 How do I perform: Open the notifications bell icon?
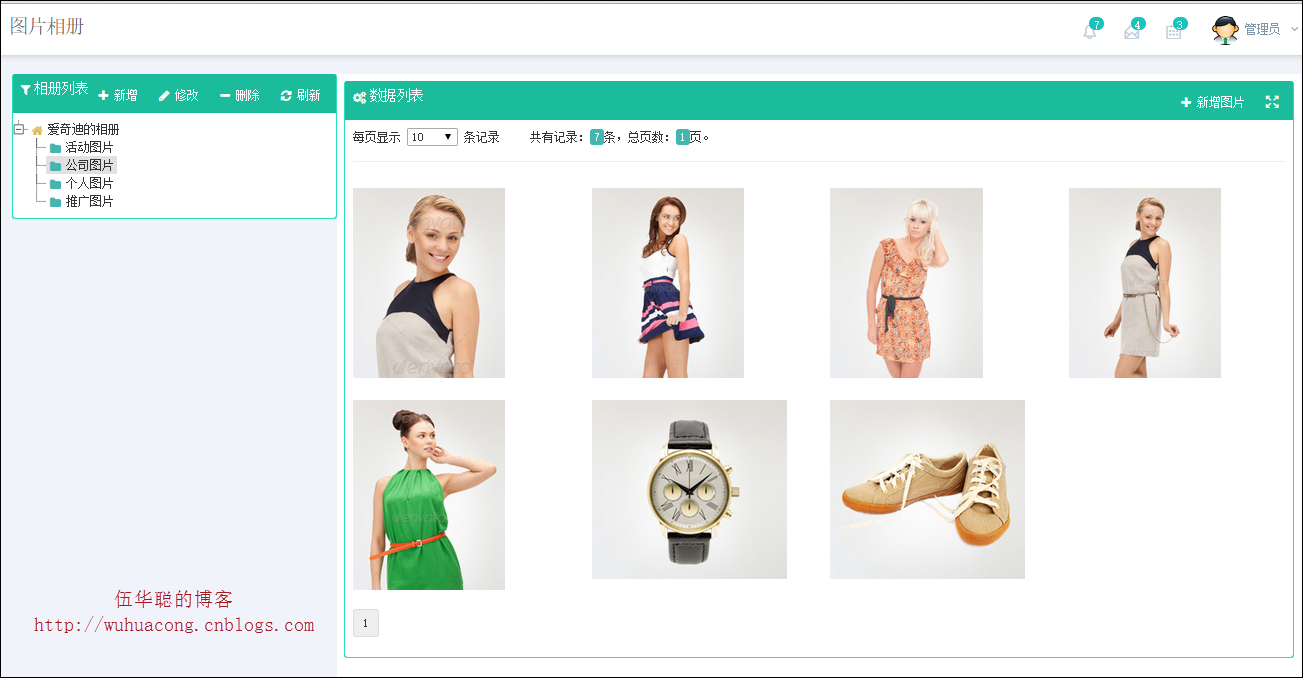pos(1090,31)
